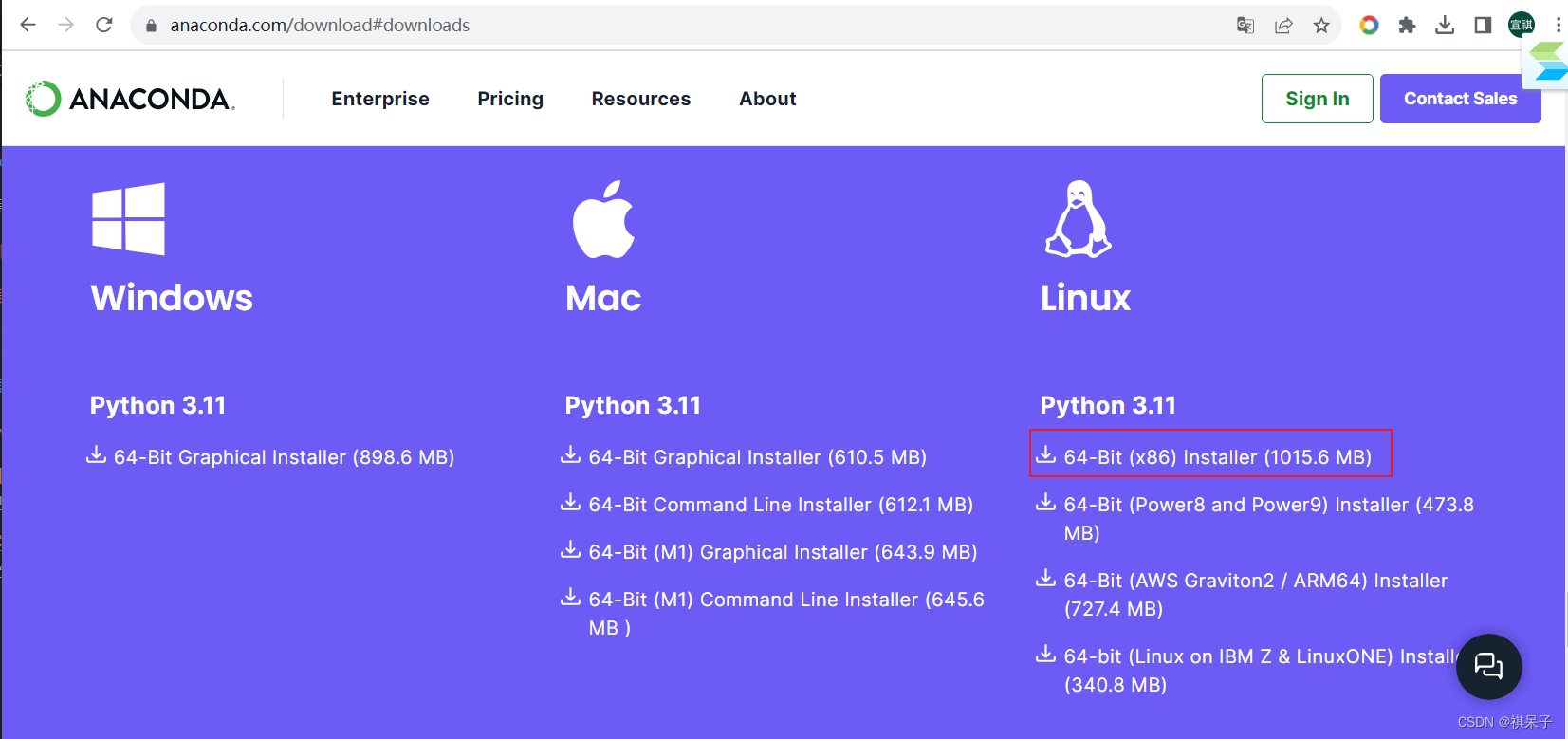1568x739 pixels.
Task: Open the Extensions puzzle piece icon
Action: (1407, 26)
